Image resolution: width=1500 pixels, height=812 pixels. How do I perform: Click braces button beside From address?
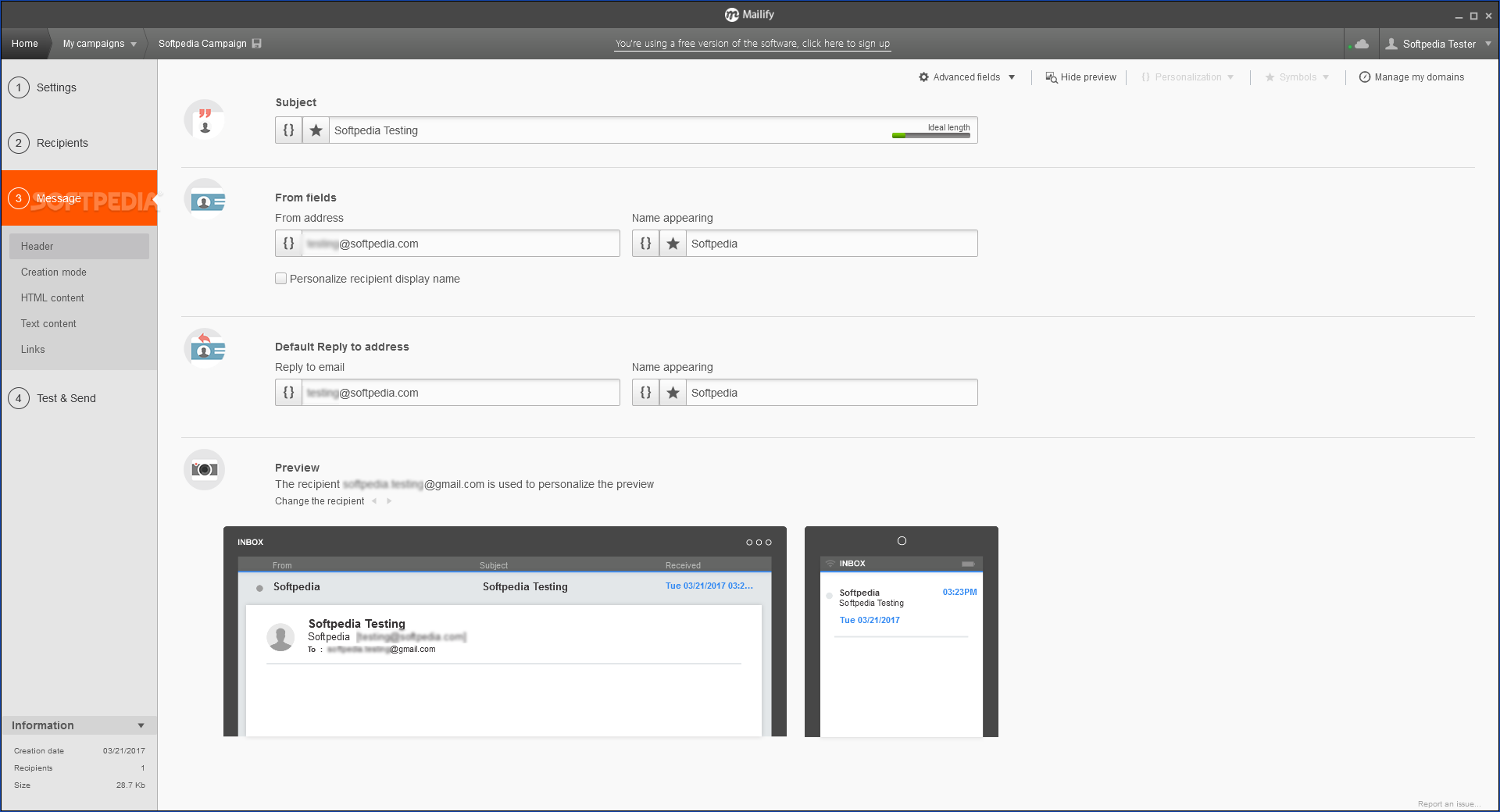click(x=288, y=244)
